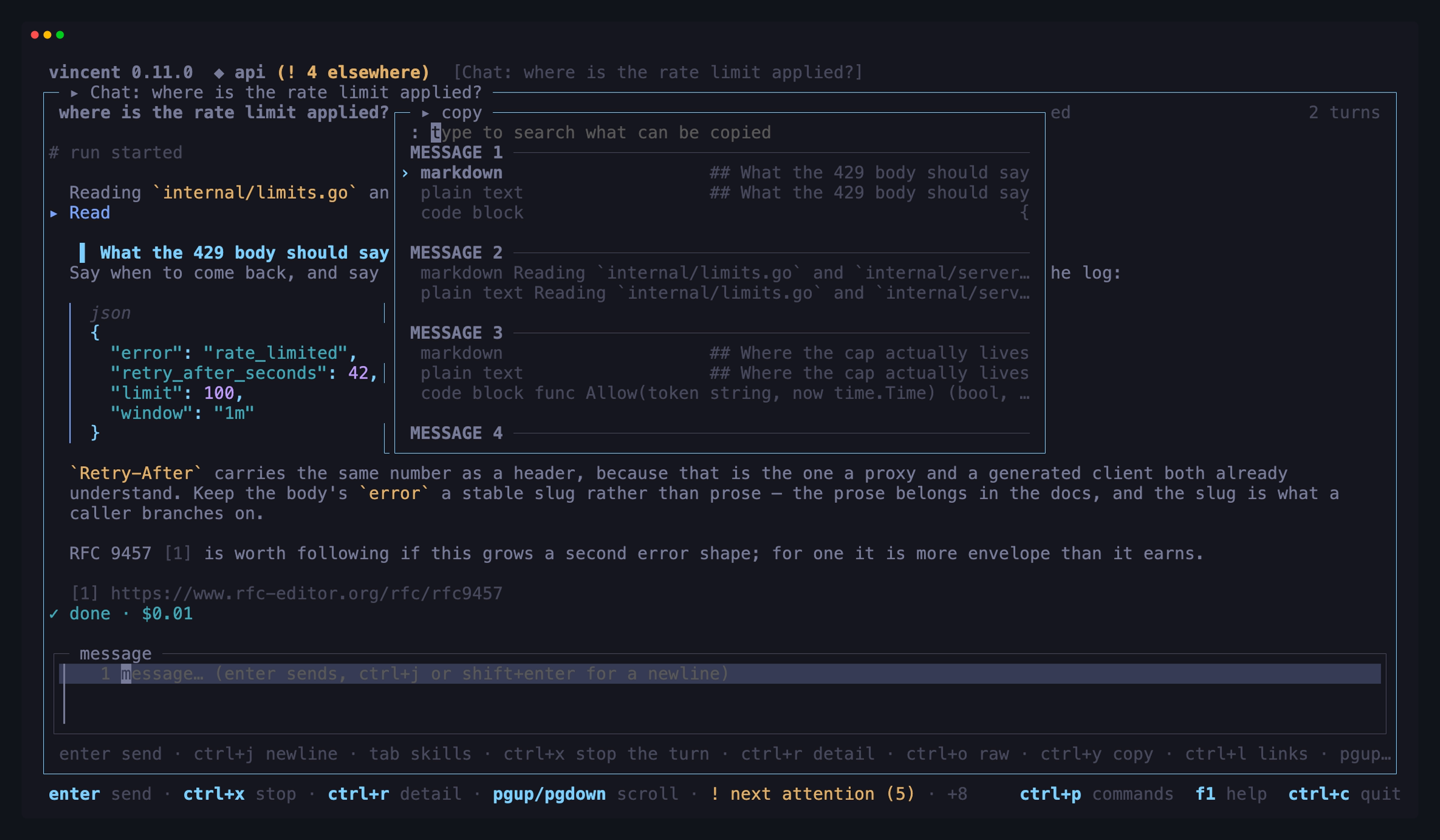Click tab skills in the hint bar
The height and width of the screenshot is (840, 1440).
click(420, 754)
